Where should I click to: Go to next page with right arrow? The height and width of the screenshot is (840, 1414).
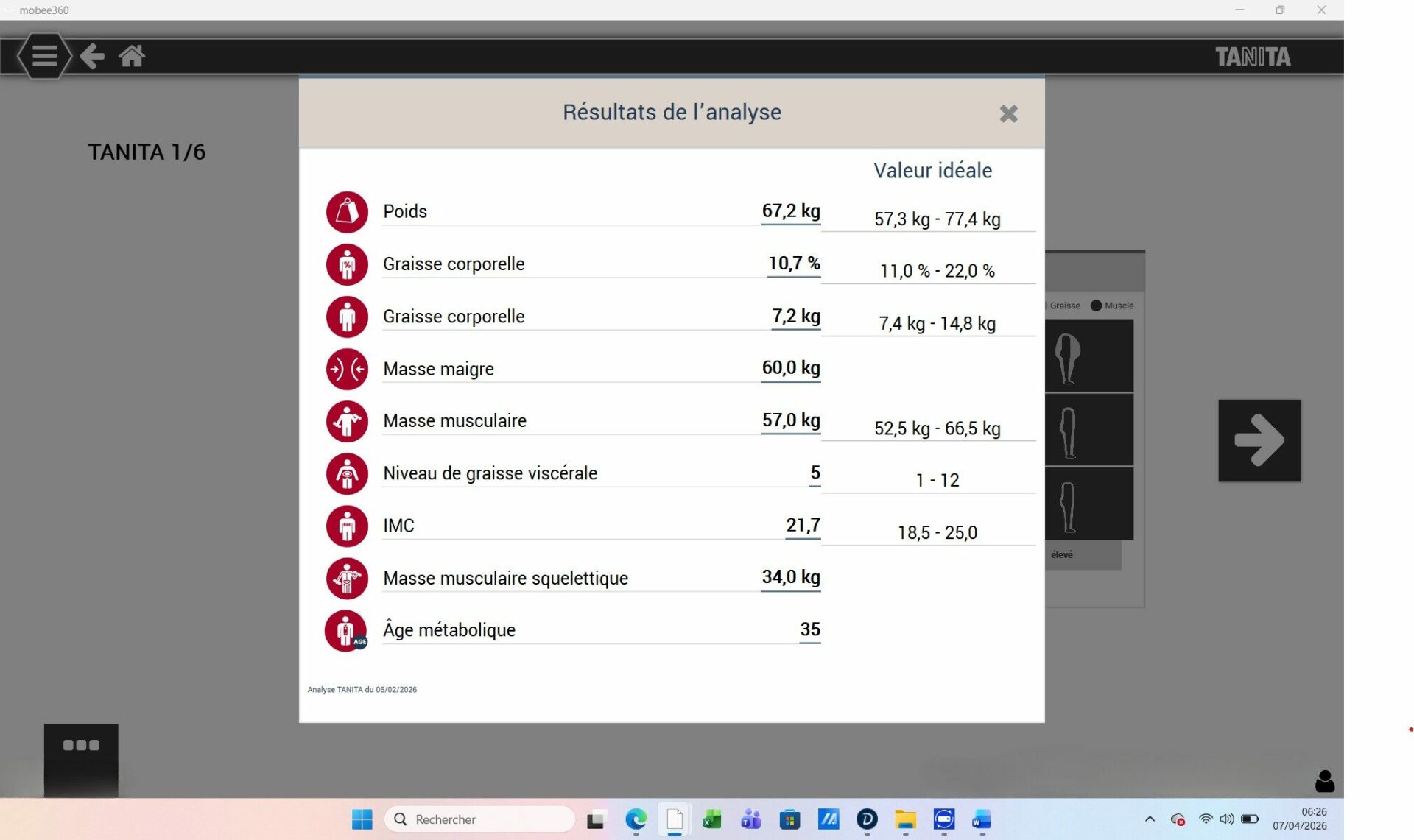pyautogui.click(x=1259, y=440)
